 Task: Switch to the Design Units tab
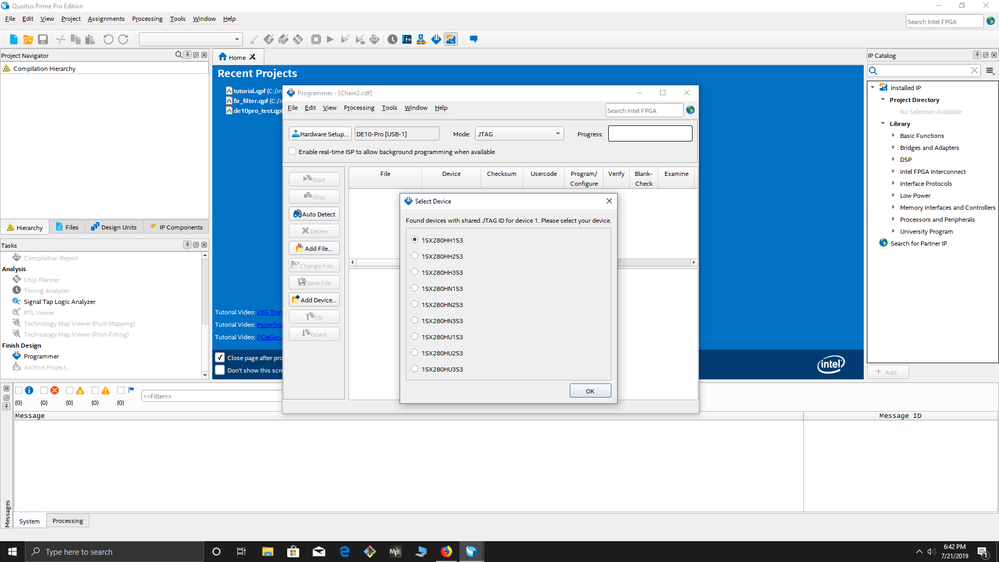point(114,227)
